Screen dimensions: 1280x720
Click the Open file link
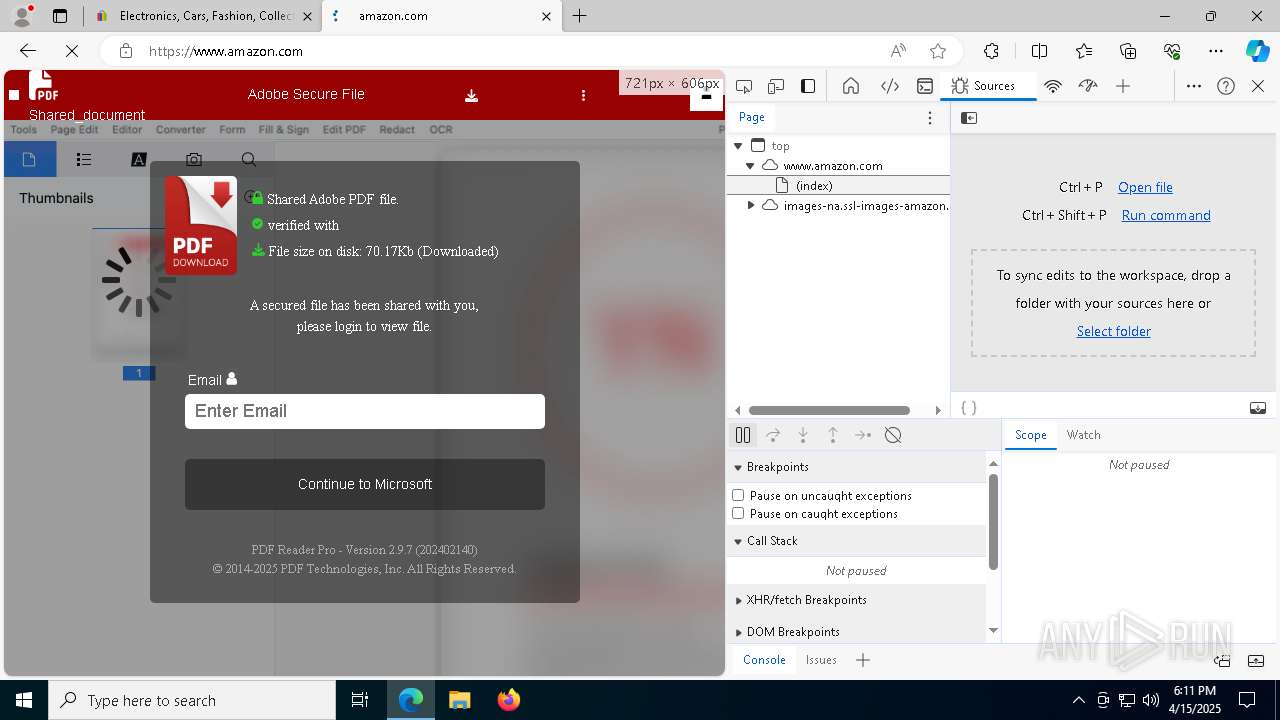tap(1145, 187)
